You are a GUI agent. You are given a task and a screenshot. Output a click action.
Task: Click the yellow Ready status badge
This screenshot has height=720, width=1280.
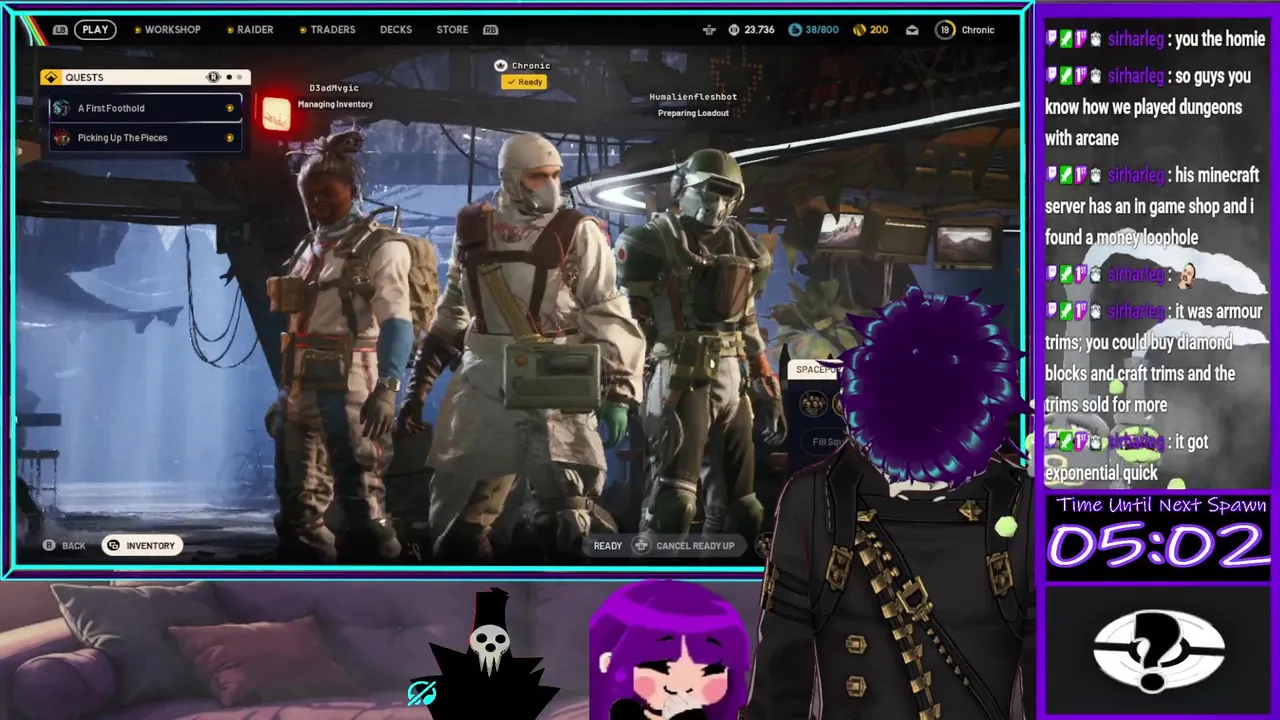pyautogui.click(x=525, y=82)
